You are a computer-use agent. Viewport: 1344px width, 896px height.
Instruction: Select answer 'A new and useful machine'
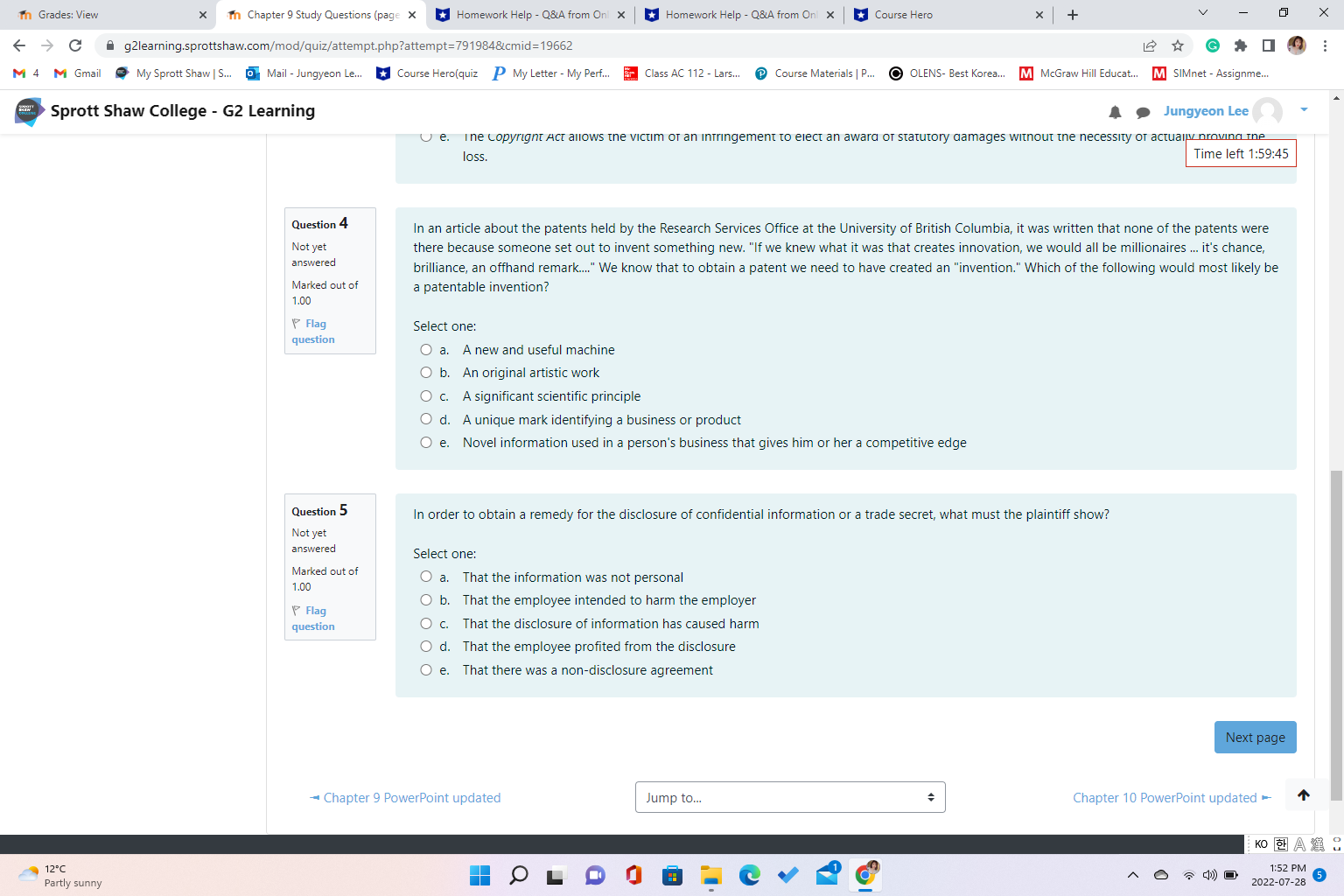[x=426, y=349]
